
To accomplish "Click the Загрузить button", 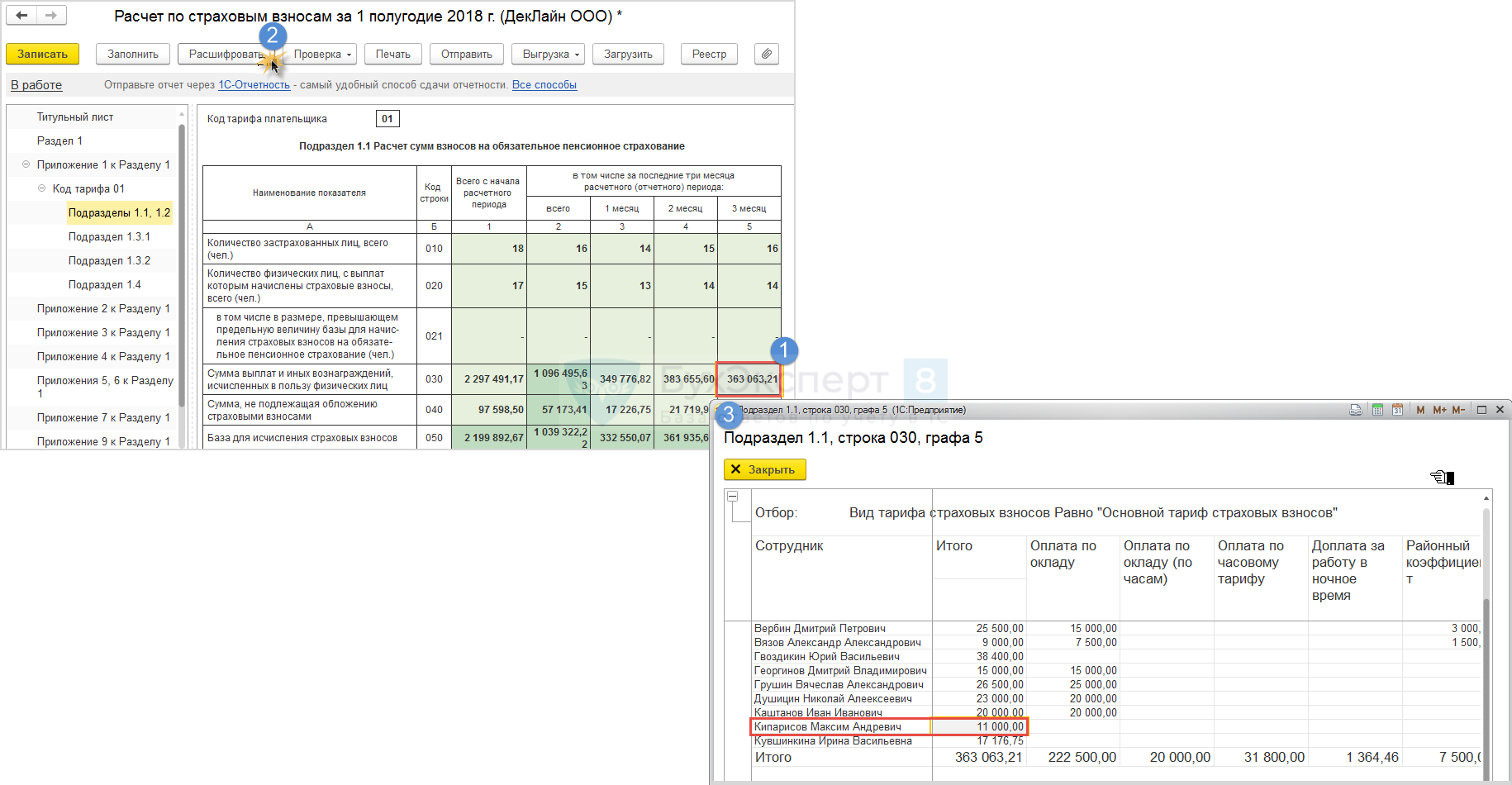I will (628, 54).
